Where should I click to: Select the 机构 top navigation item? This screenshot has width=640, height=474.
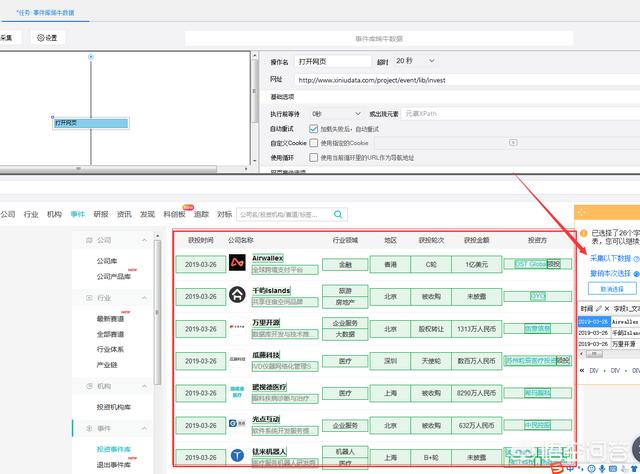[x=54, y=214]
